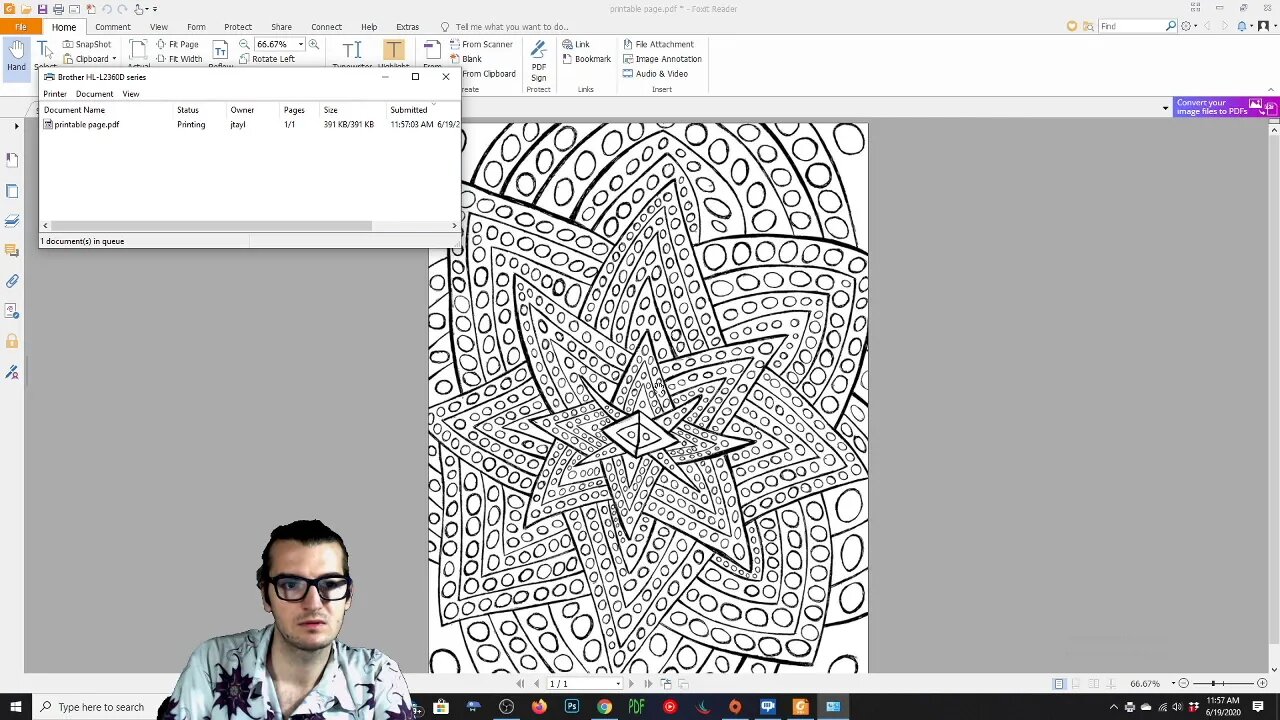Viewport: 1280px width, 720px height.
Task: Switch to the Share tab
Action: tap(281, 27)
